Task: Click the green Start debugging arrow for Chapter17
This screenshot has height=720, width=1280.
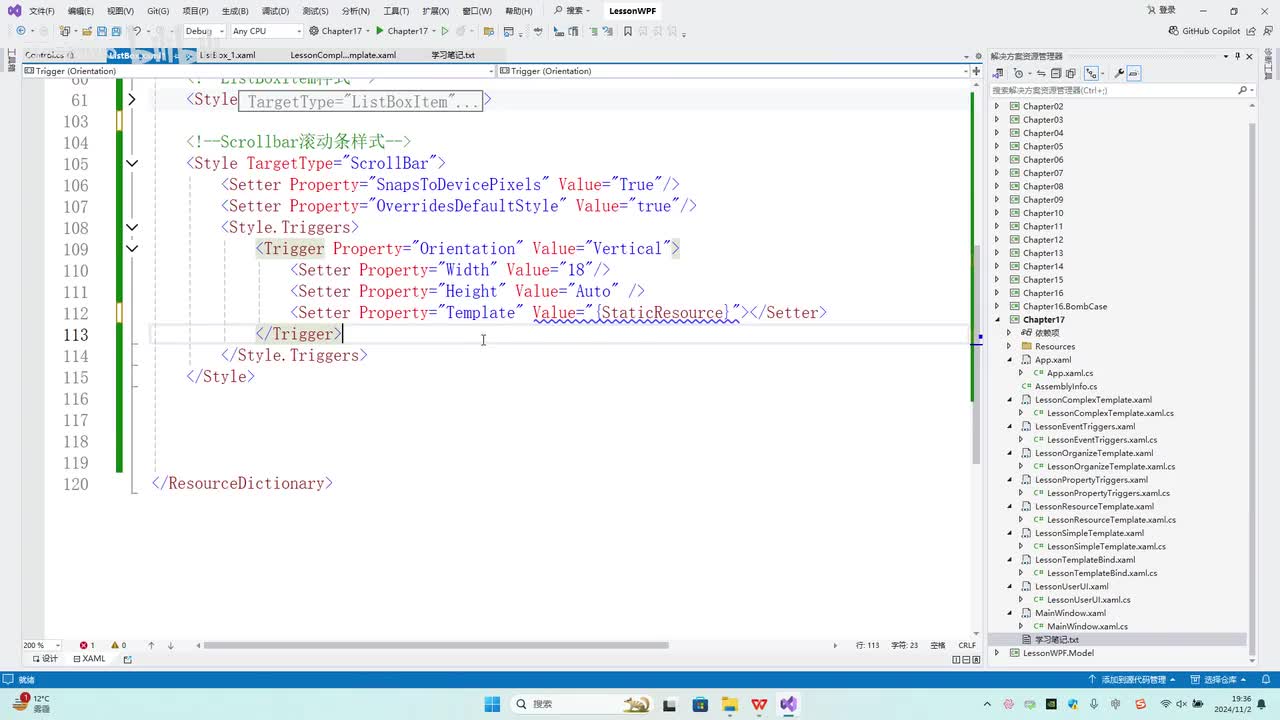Action: pos(379,31)
